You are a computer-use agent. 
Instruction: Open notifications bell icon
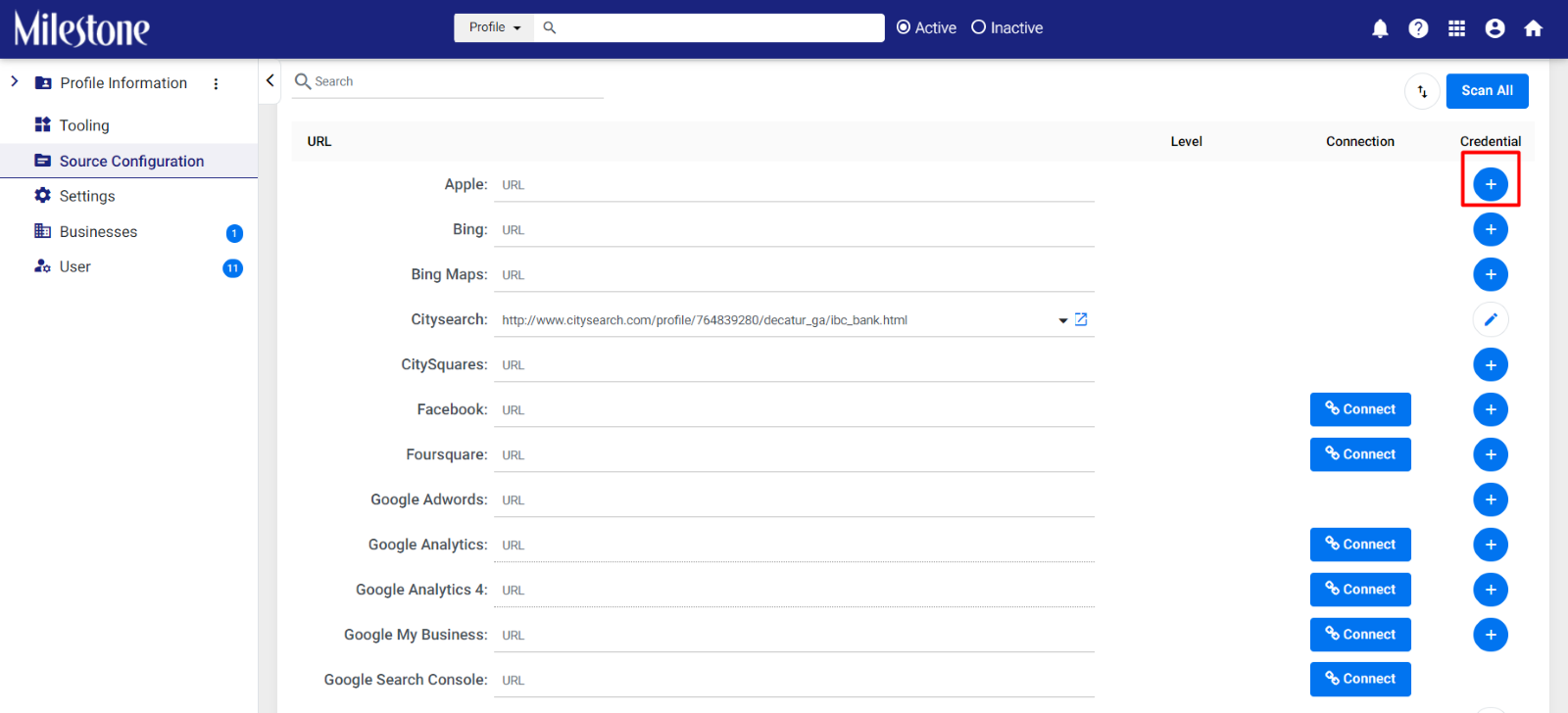pyautogui.click(x=1380, y=28)
